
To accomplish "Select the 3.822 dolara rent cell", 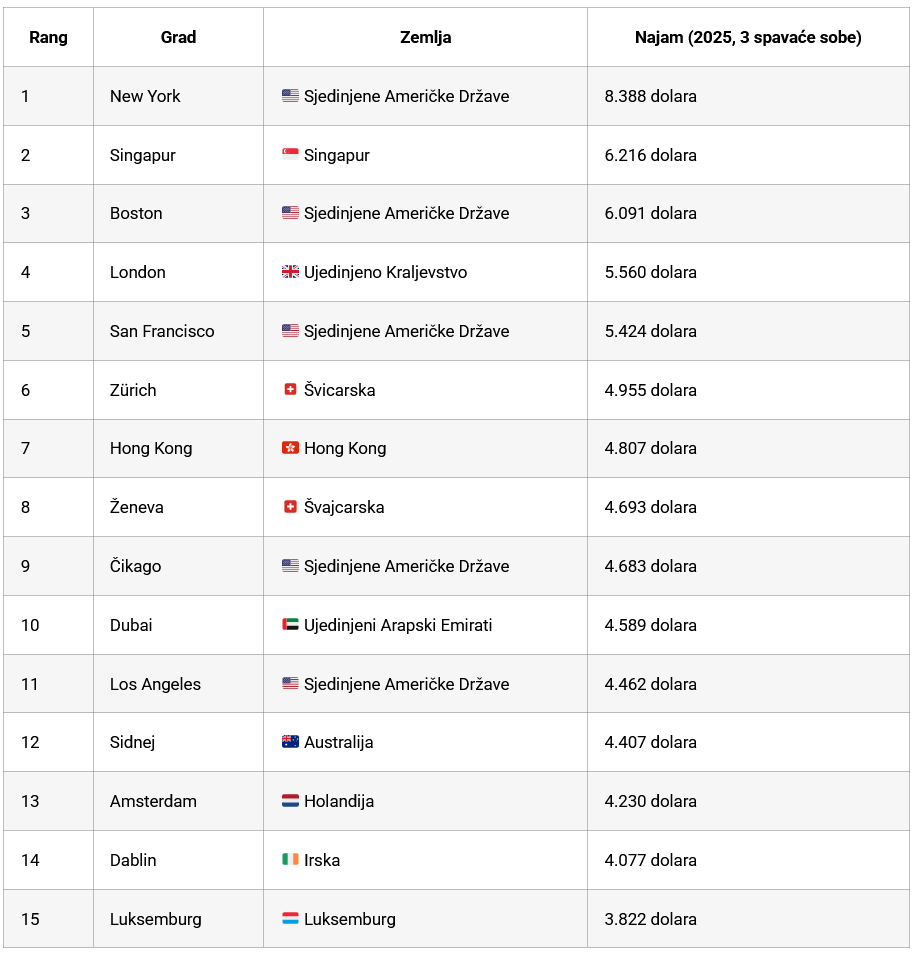I will coord(651,919).
